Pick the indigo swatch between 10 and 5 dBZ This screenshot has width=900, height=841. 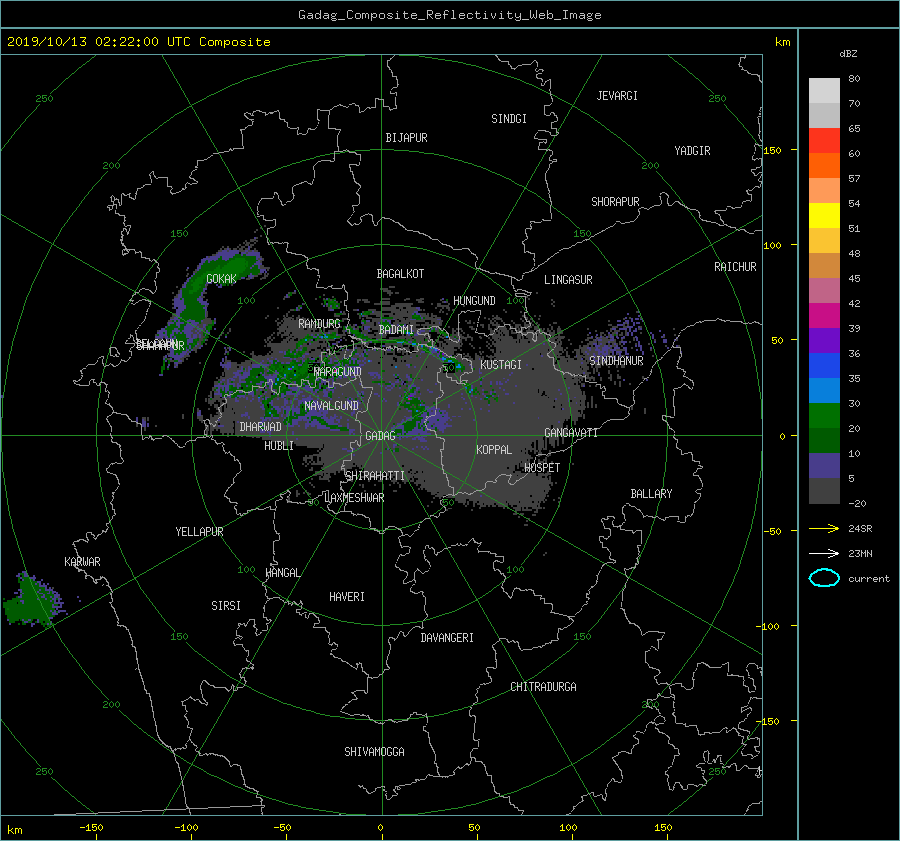824,466
